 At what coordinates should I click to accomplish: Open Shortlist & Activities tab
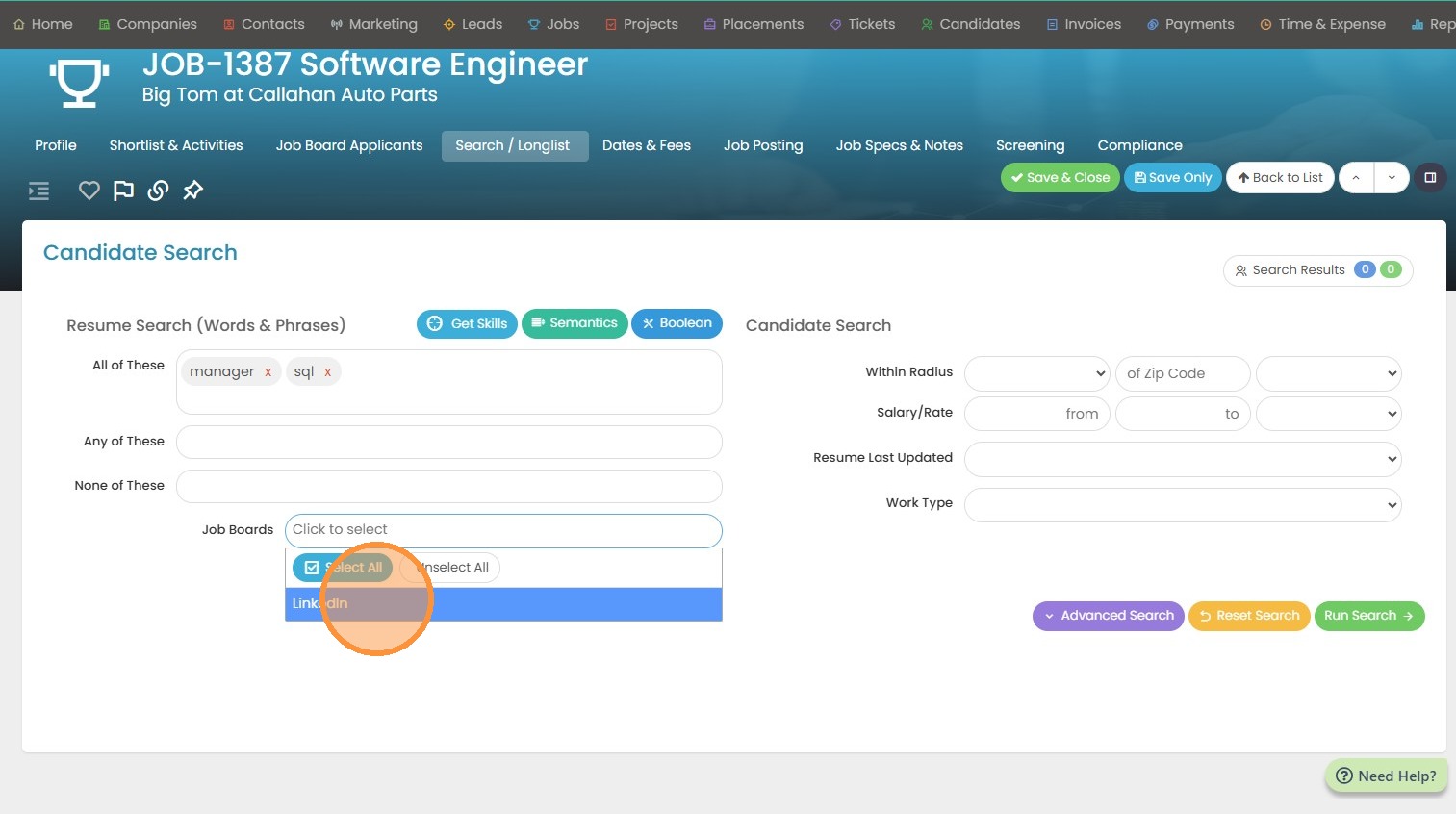pos(176,145)
